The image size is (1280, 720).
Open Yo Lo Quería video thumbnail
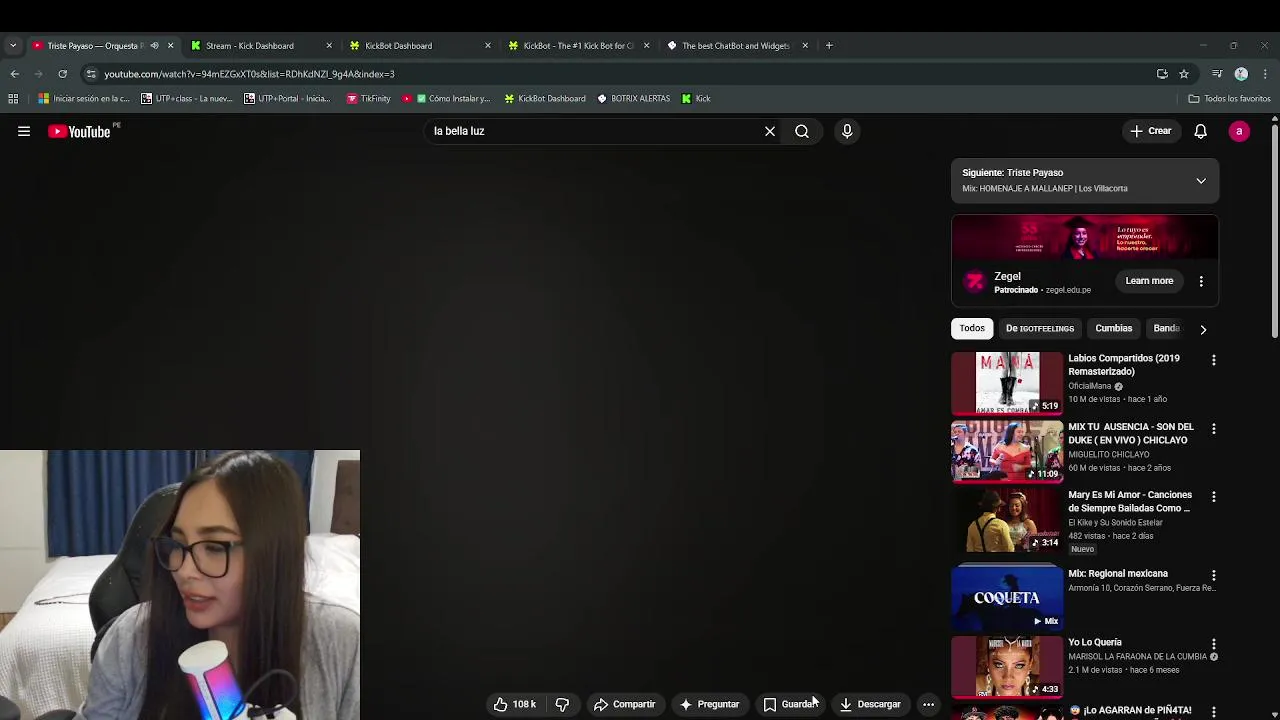[x=1007, y=667]
